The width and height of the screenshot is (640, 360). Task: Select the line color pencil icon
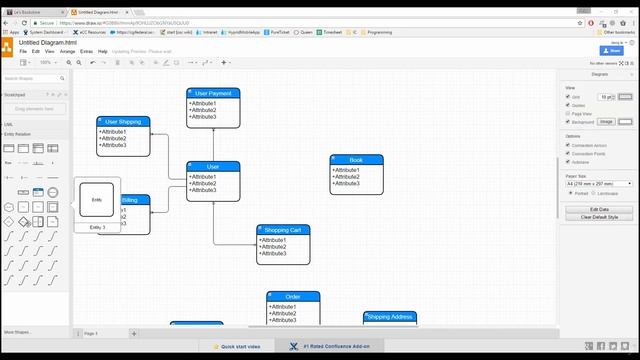click(x=166, y=62)
